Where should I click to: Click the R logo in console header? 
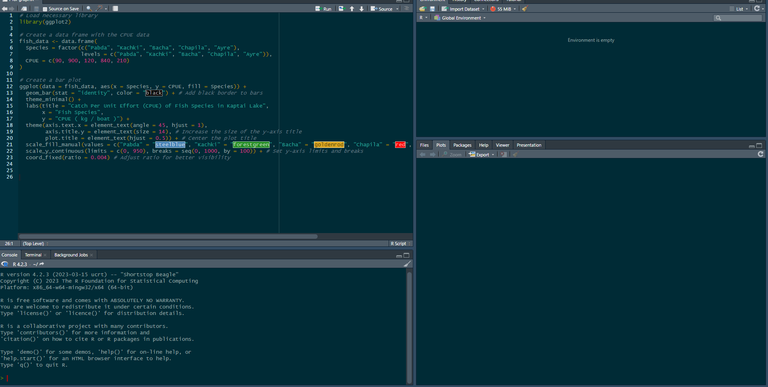[5, 264]
